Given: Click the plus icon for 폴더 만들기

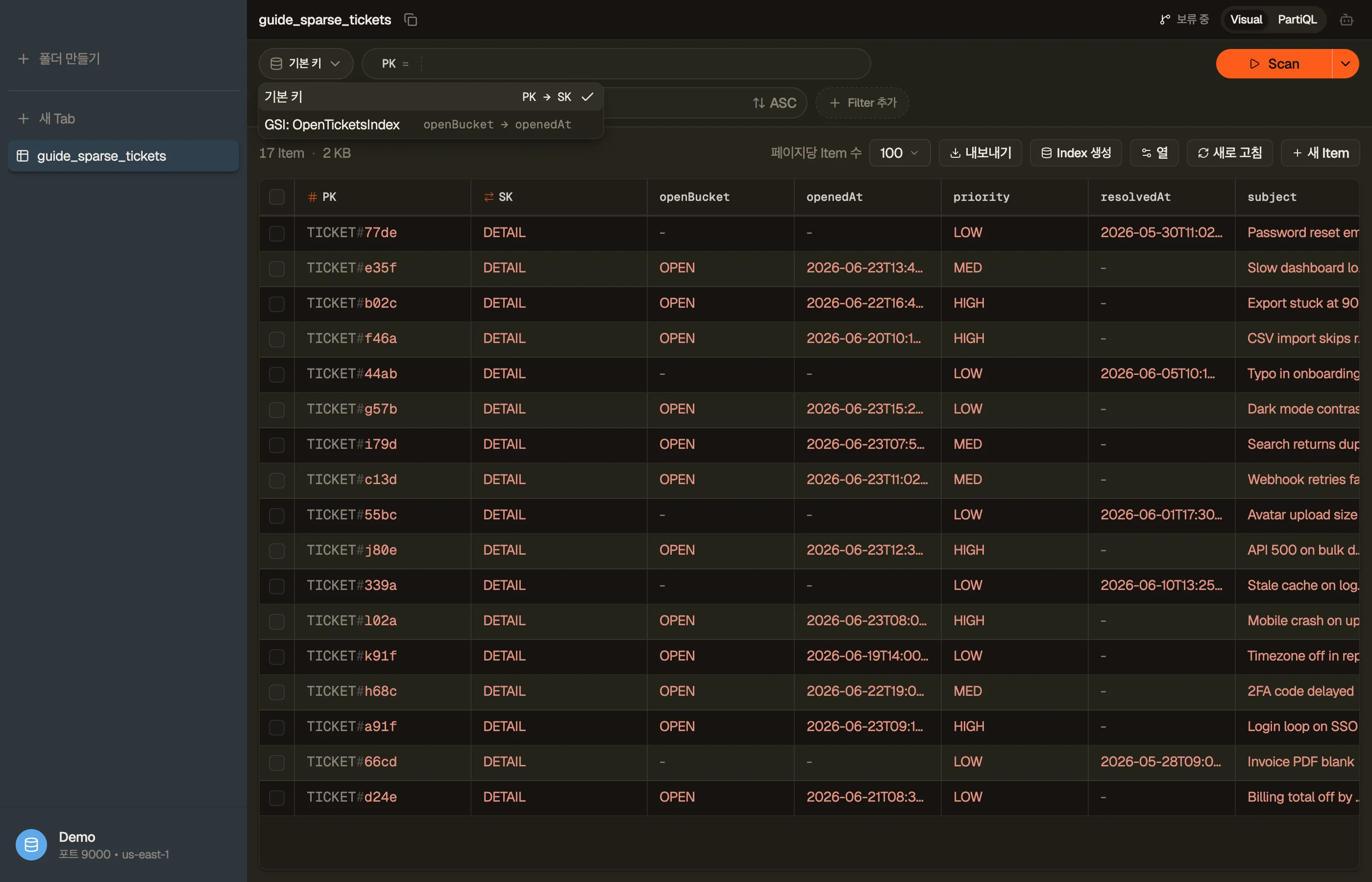Looking at the screenshot, I should 24,58.
